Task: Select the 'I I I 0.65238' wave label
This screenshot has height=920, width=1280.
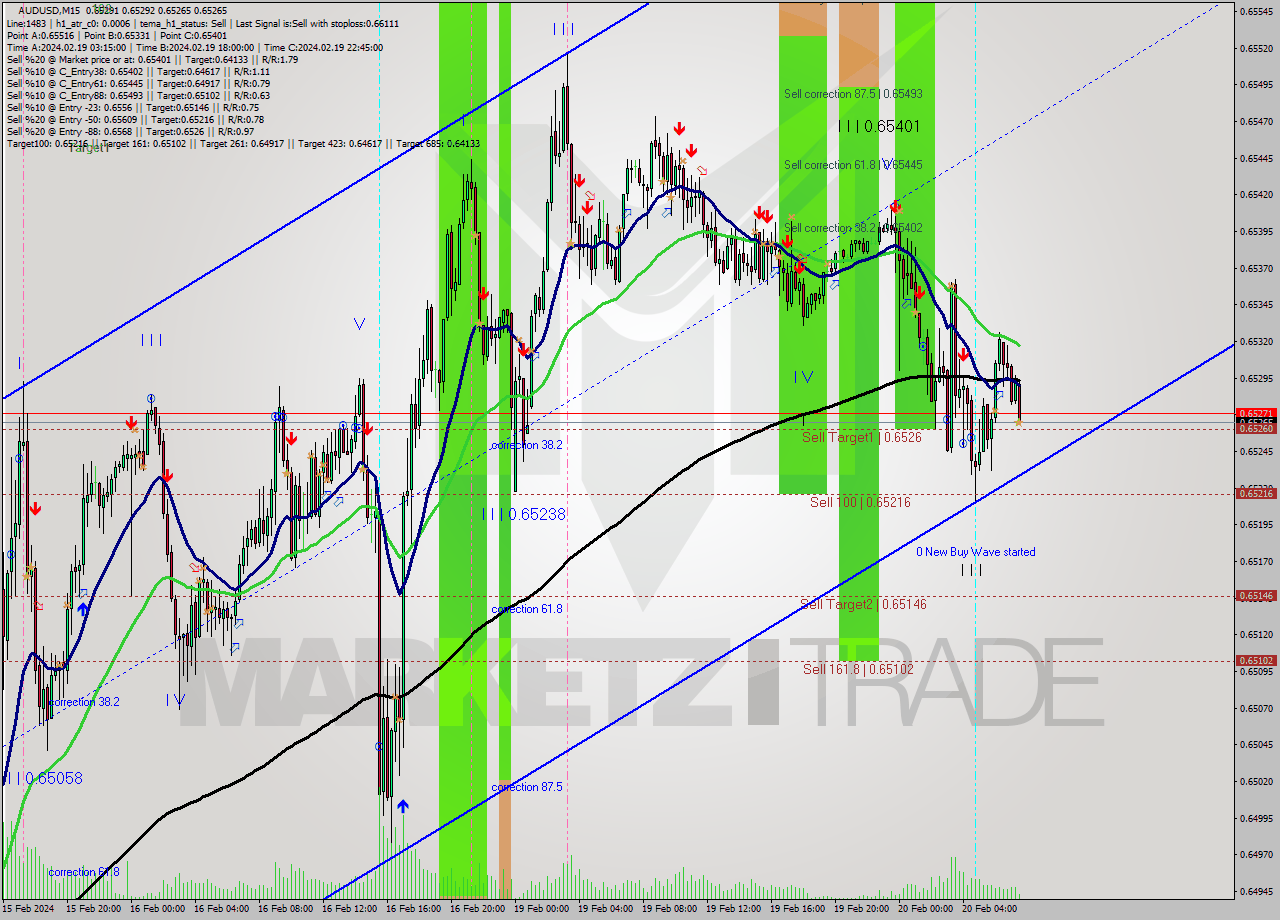Action: tap(524, 514)
